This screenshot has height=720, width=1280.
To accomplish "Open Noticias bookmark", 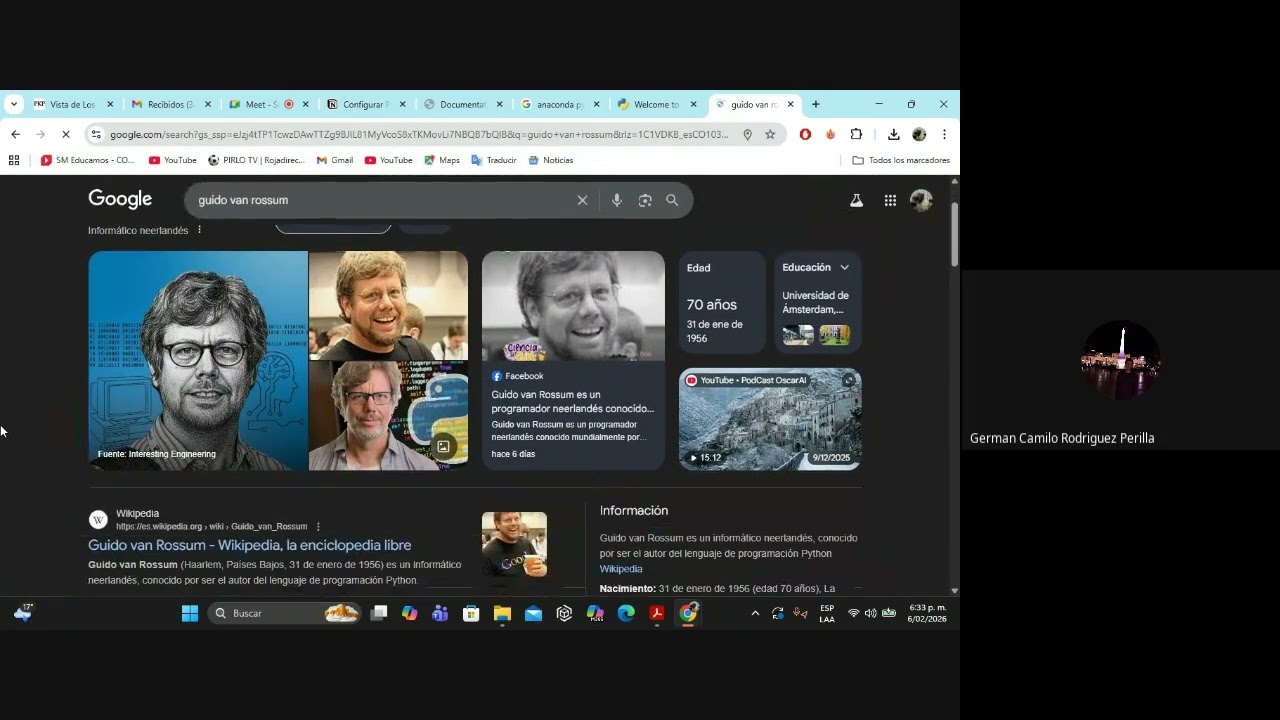I will pos(550,160).
